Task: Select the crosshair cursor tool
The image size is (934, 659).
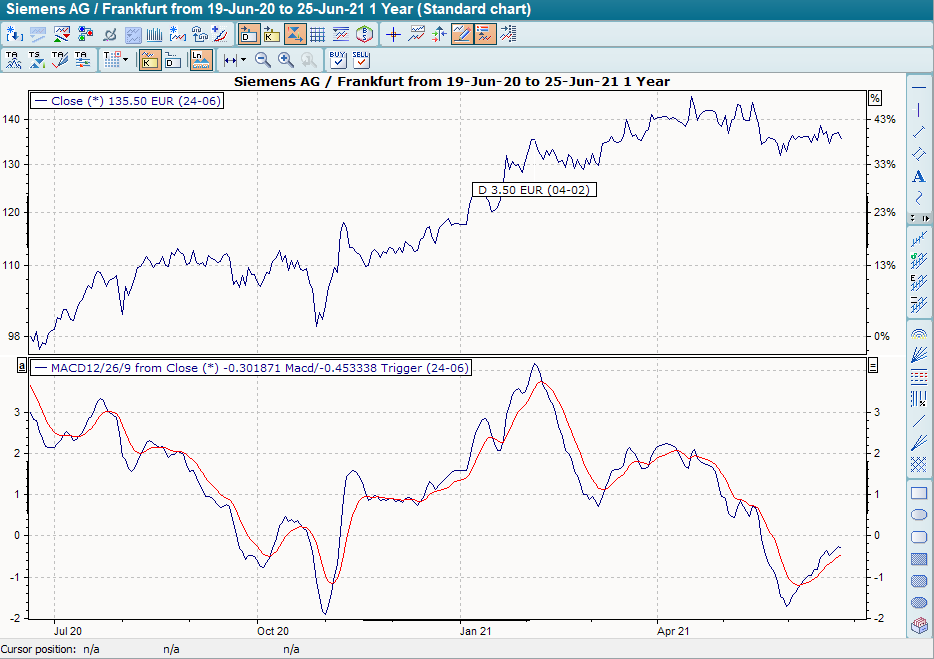Action: pyautogui.click(x=392, y=34)
